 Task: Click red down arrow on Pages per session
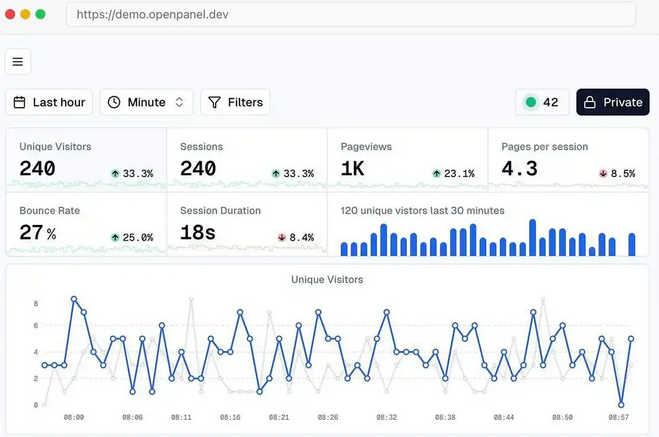(x=603, y=173)
